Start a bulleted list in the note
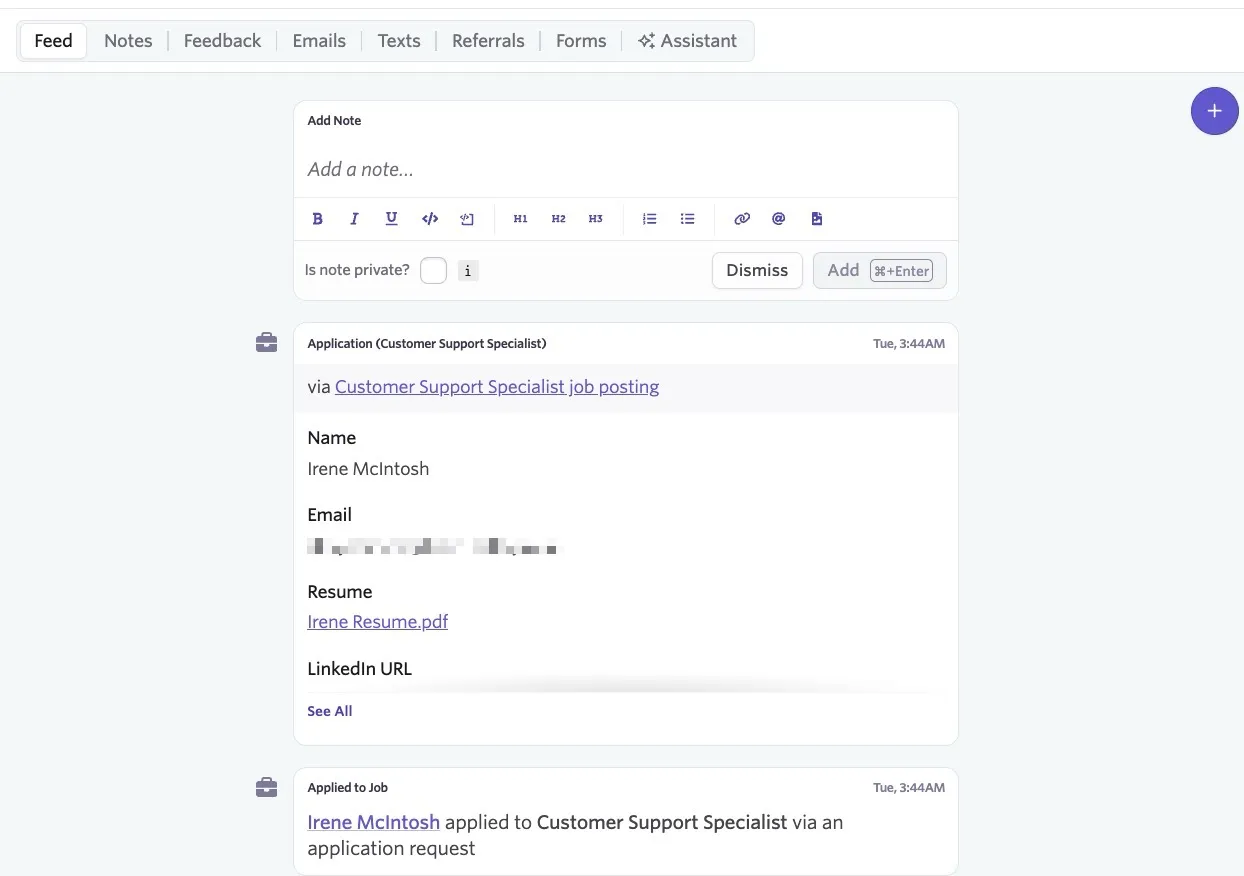 pos(688,219)
